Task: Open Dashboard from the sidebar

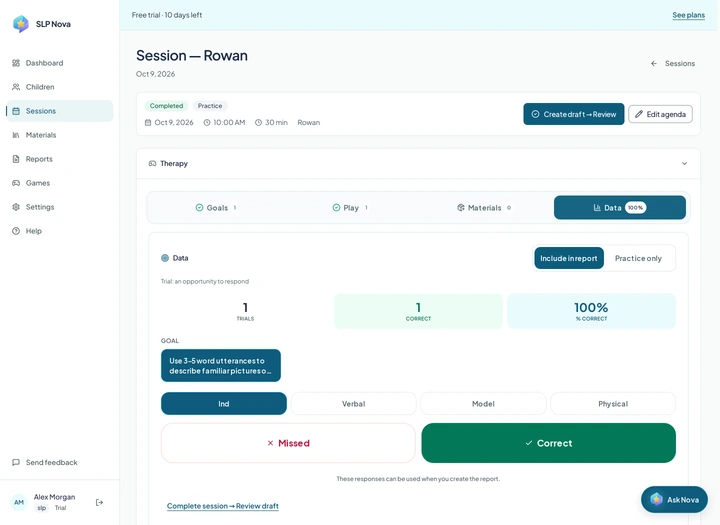Action: [60, 63]
